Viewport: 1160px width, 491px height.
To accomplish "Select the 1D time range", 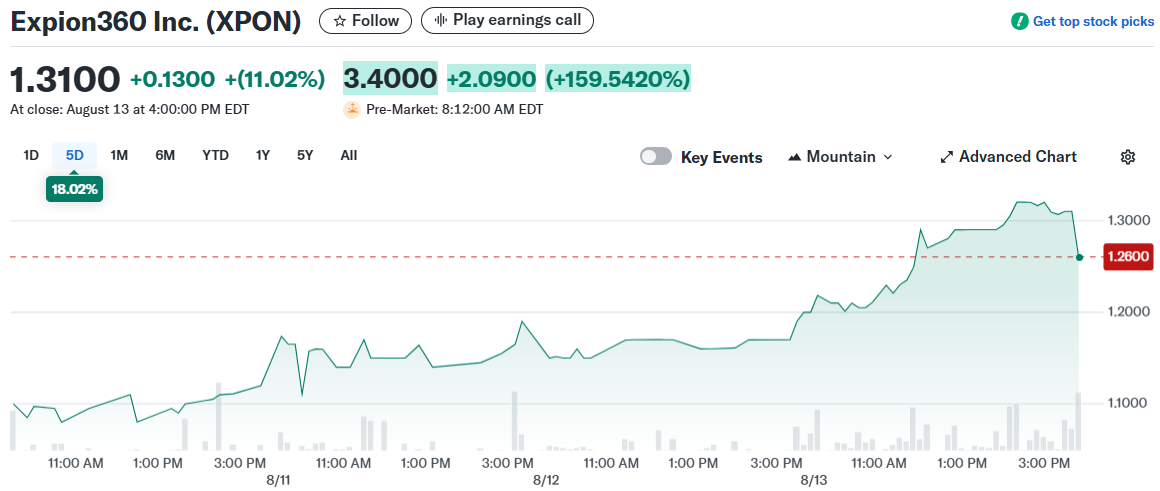I will [31, 155].
